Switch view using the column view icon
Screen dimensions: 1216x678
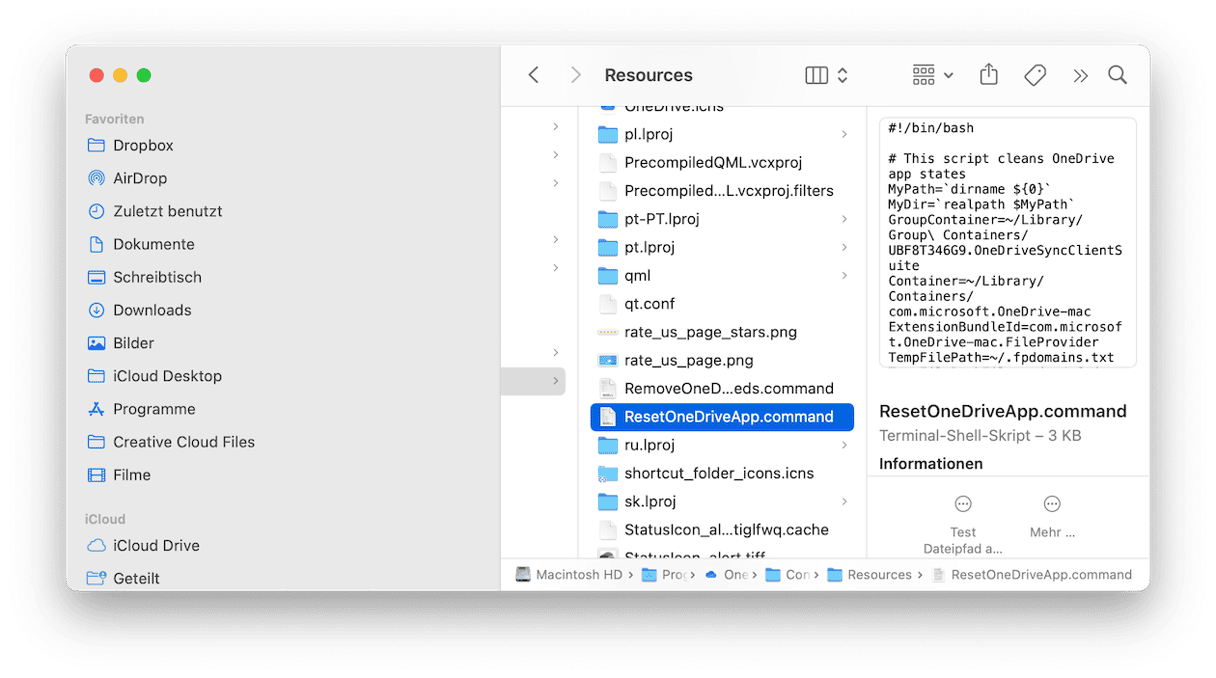tap(816, 75)
